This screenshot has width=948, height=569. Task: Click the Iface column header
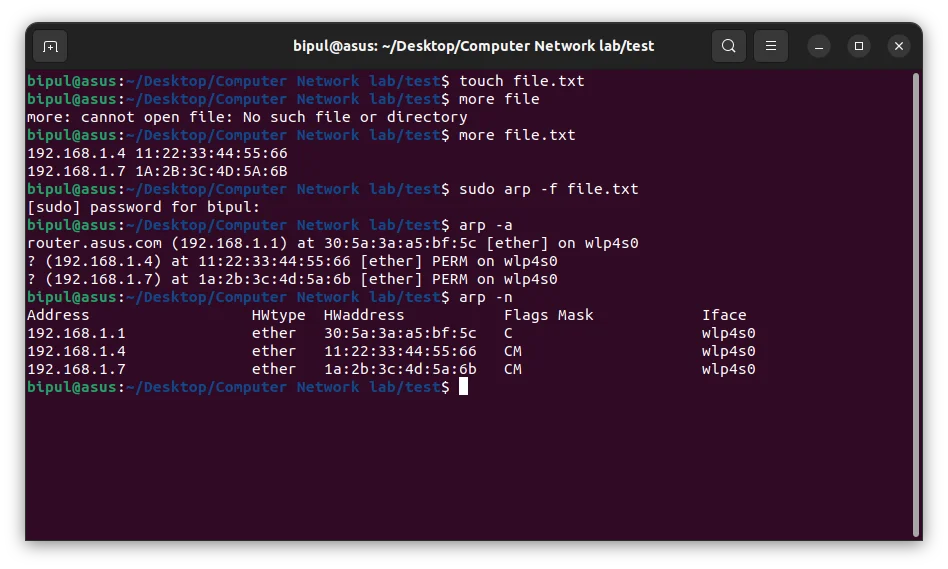pos(724,315)
